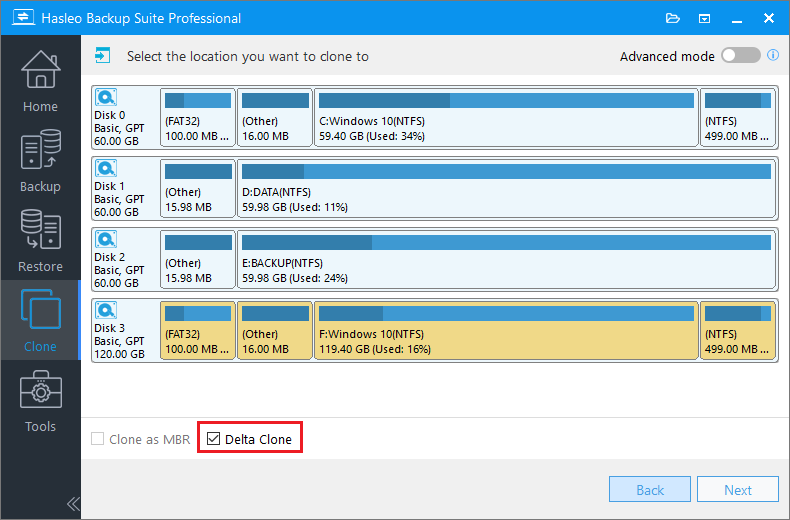Uncheck the Delta Clone checkbox
This screenshot has width=790, height=520.
[213, 439]
